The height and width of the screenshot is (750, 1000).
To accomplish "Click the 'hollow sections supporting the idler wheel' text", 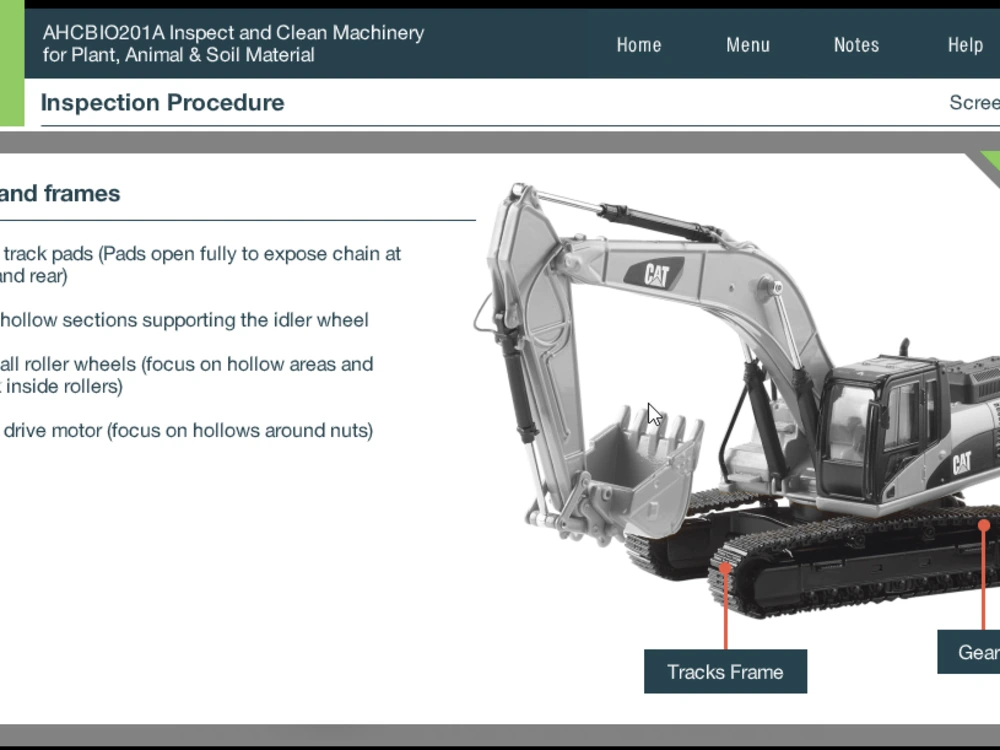I will coord(184,320).
